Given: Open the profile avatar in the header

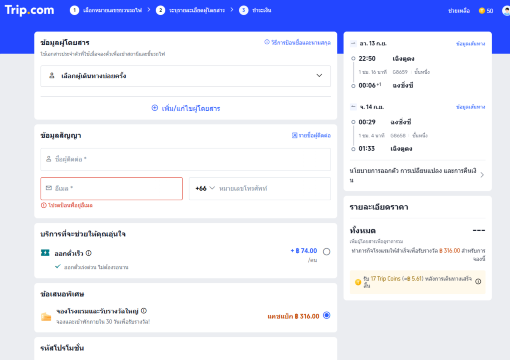Looking at the screenshot, I should coord(506,11).
